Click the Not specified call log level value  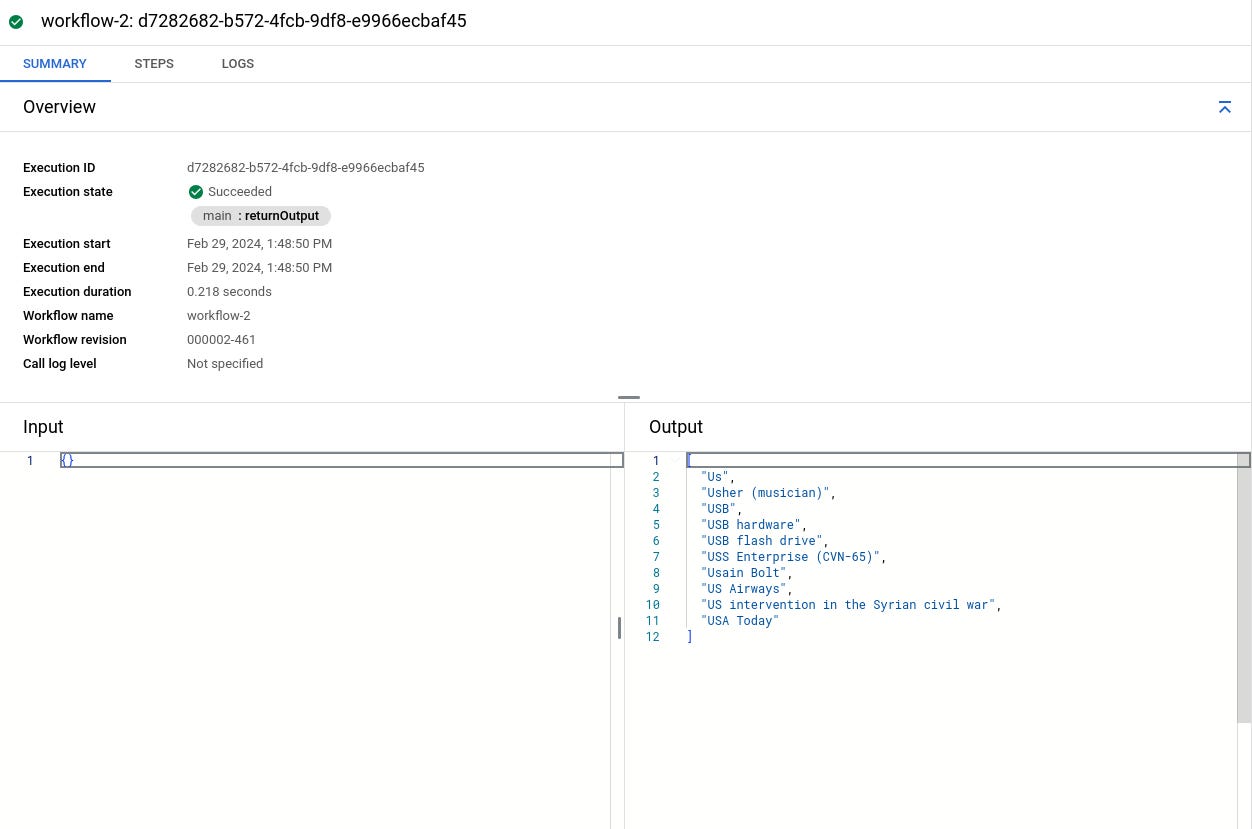click(225, 364)
